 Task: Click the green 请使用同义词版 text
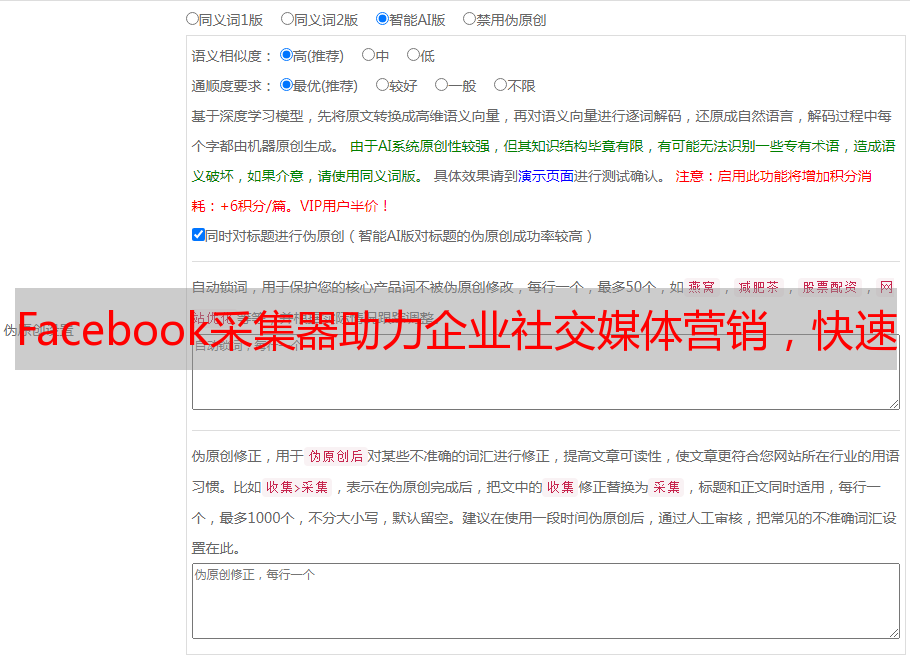pyautogui.click(x=367, y=176)
